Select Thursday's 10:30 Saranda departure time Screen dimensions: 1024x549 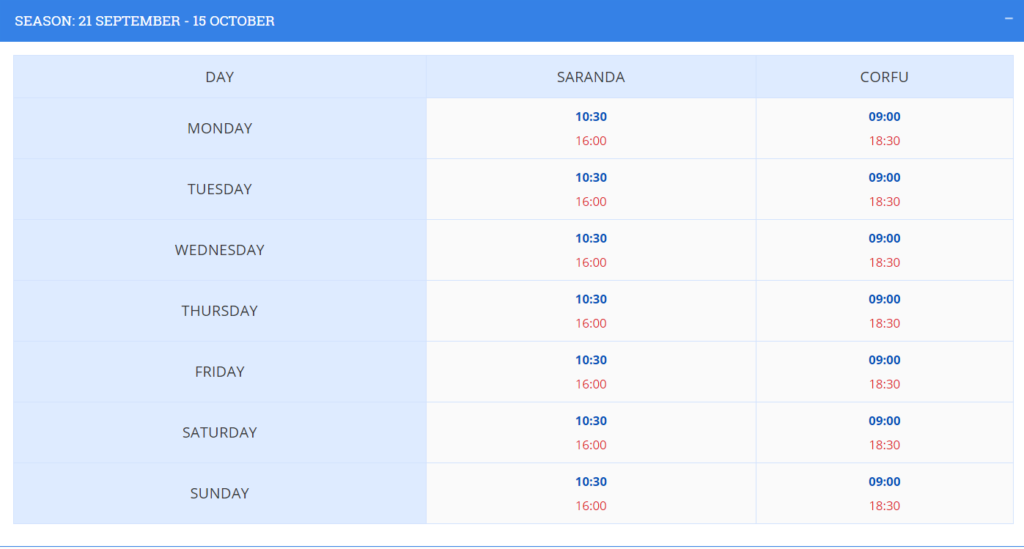click(x=590, y=299)
